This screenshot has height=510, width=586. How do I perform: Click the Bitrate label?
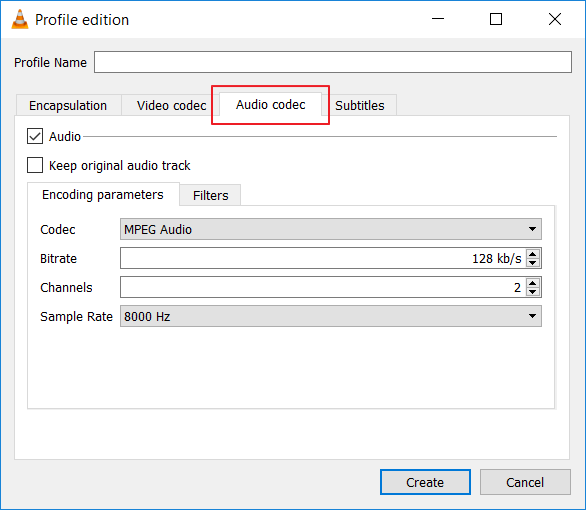coord(58,259)
